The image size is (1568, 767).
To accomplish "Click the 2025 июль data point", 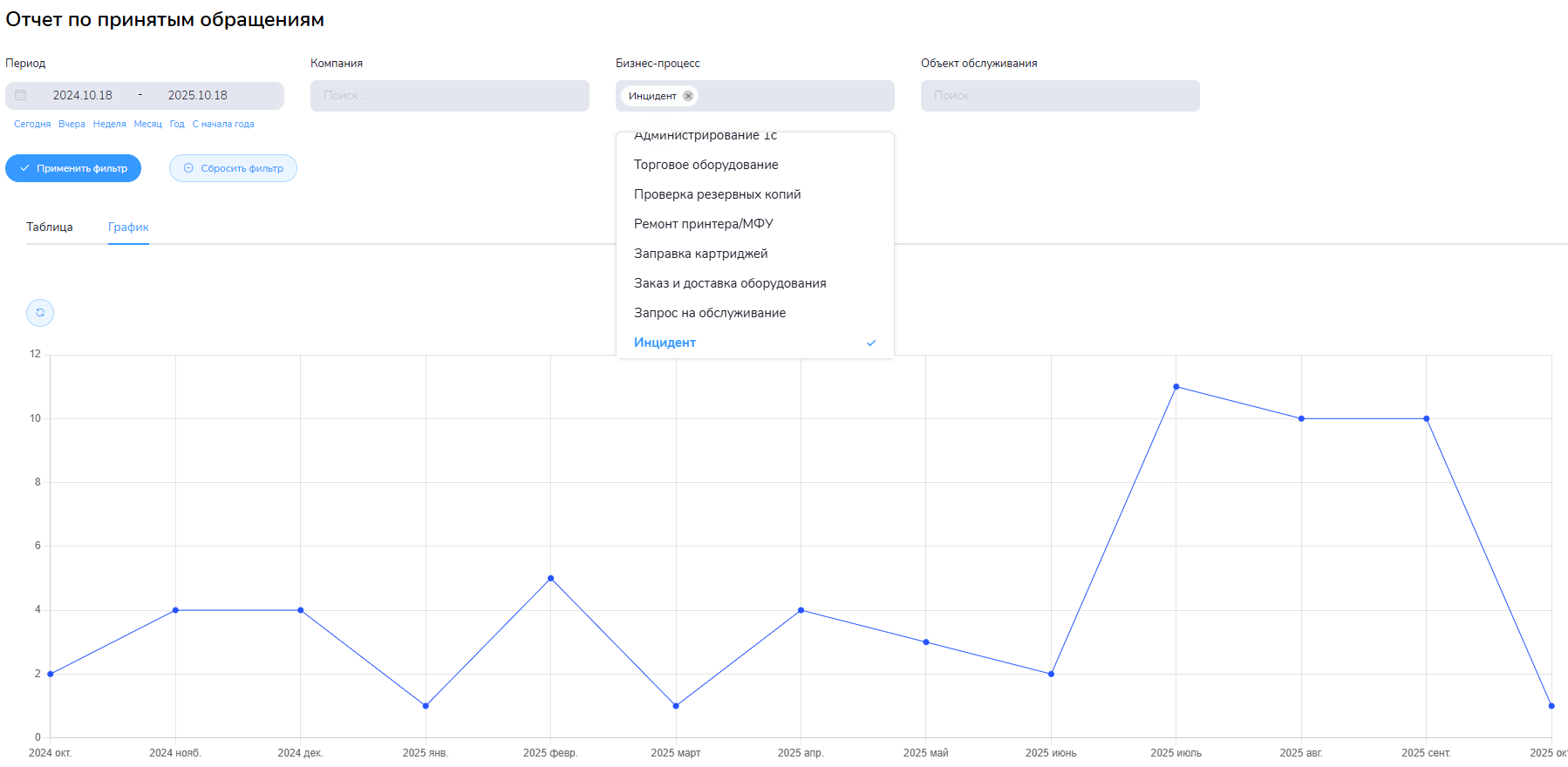I will [x=1176, y=387].
